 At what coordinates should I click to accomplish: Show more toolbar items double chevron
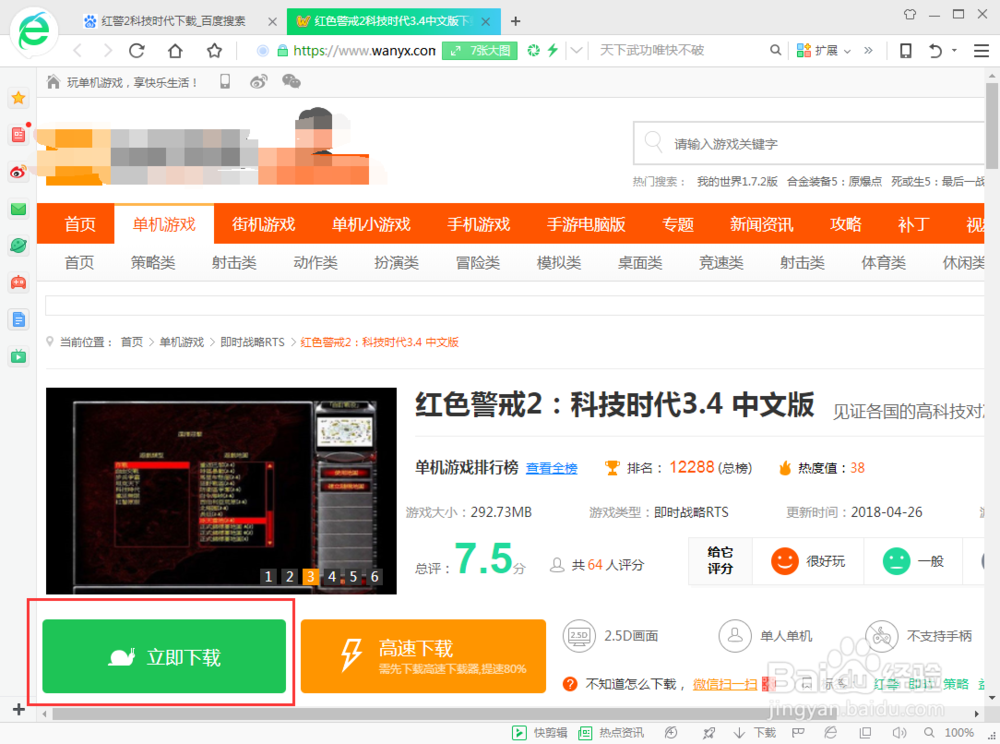click(868, 50)
